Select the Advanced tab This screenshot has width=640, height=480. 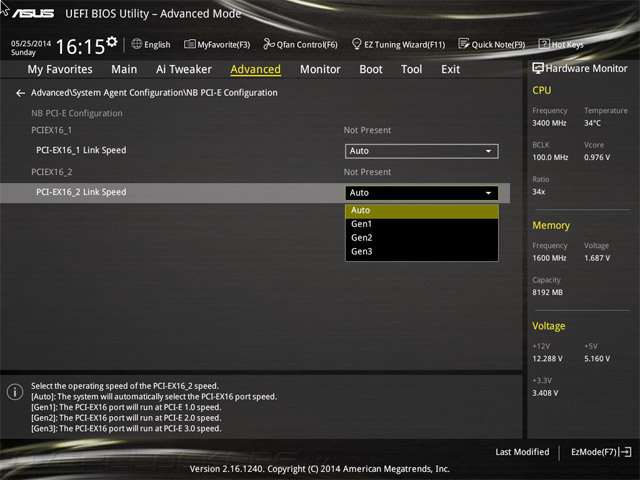click(256, 69)
